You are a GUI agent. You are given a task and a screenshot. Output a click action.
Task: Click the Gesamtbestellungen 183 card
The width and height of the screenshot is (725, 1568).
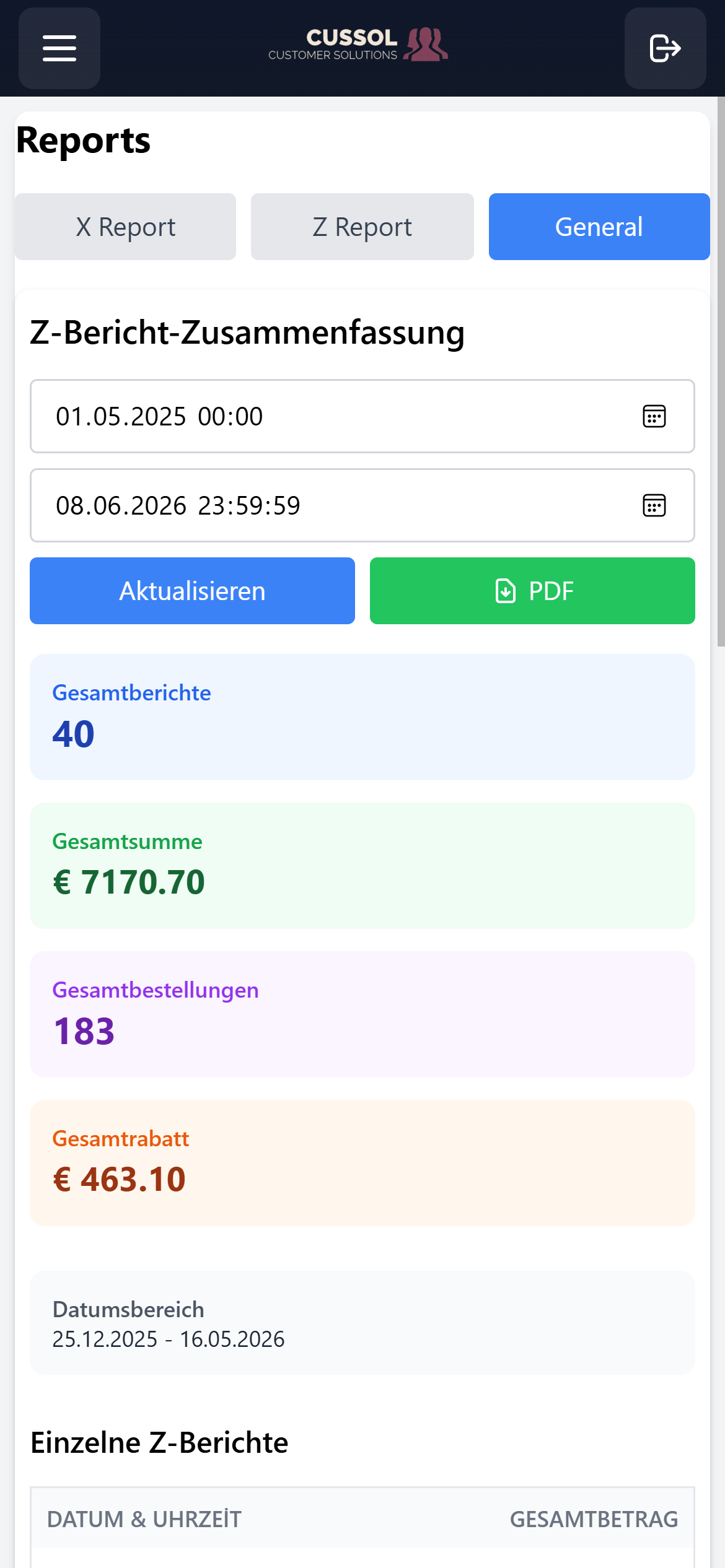pos(362,1014)
